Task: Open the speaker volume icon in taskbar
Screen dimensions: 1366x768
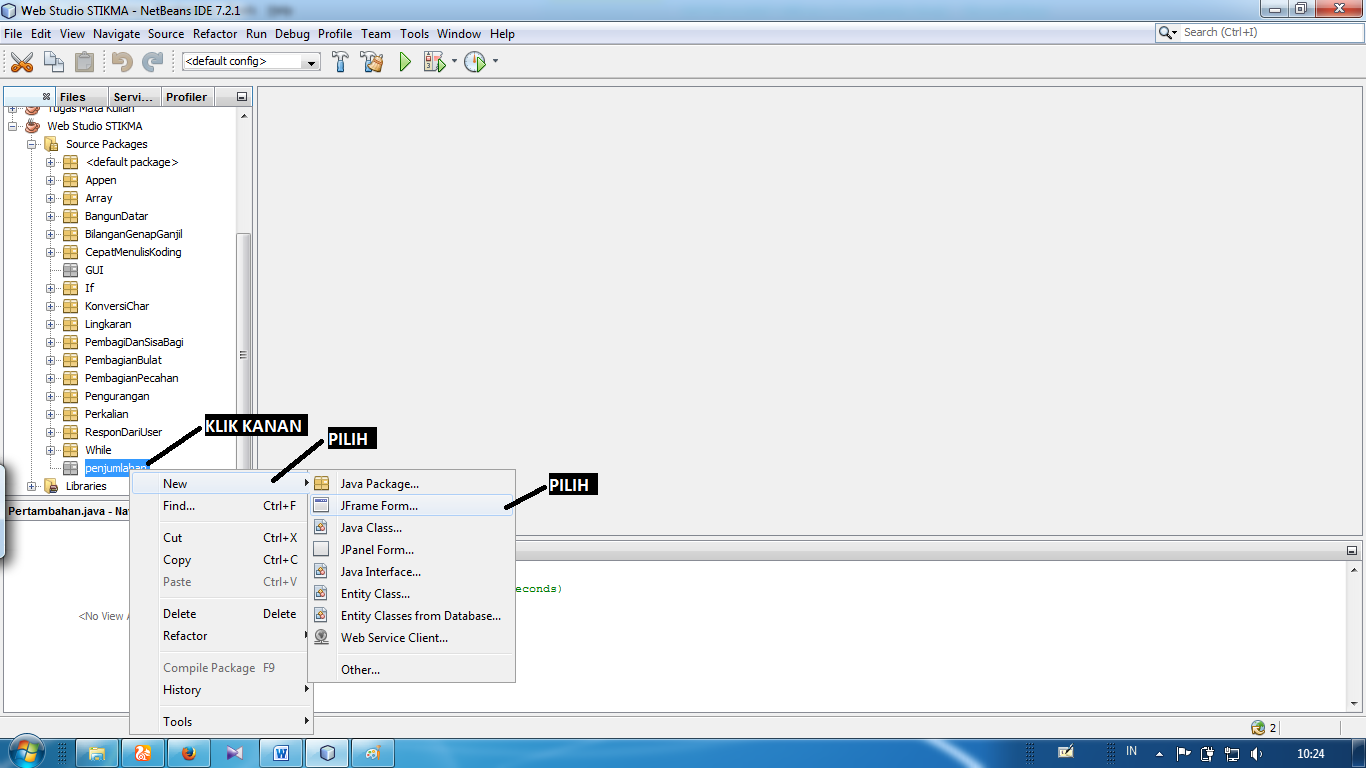Action: tap(1258, 751)
